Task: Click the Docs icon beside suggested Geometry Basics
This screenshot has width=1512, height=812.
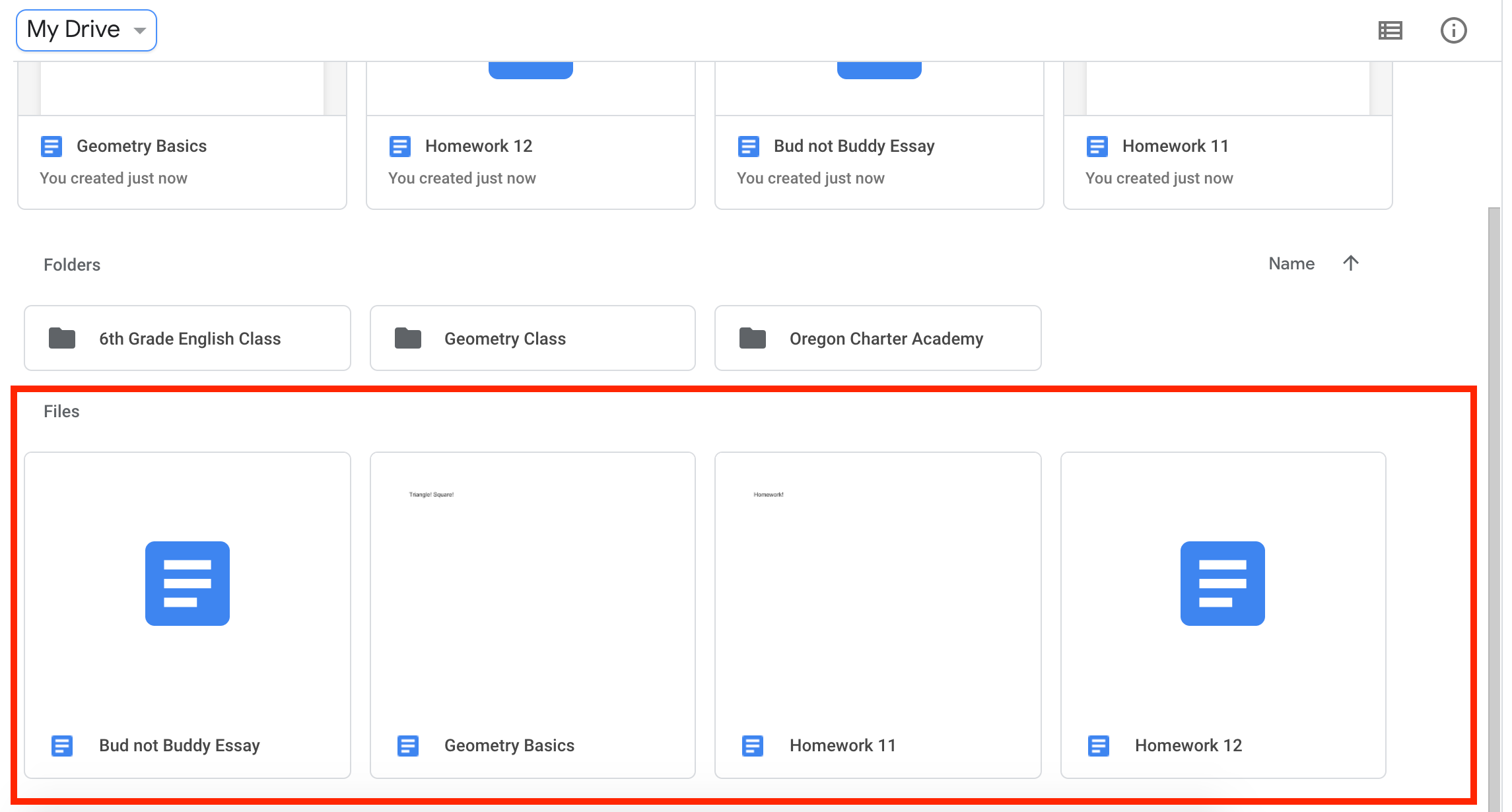Action: click(x=52, y=146)
